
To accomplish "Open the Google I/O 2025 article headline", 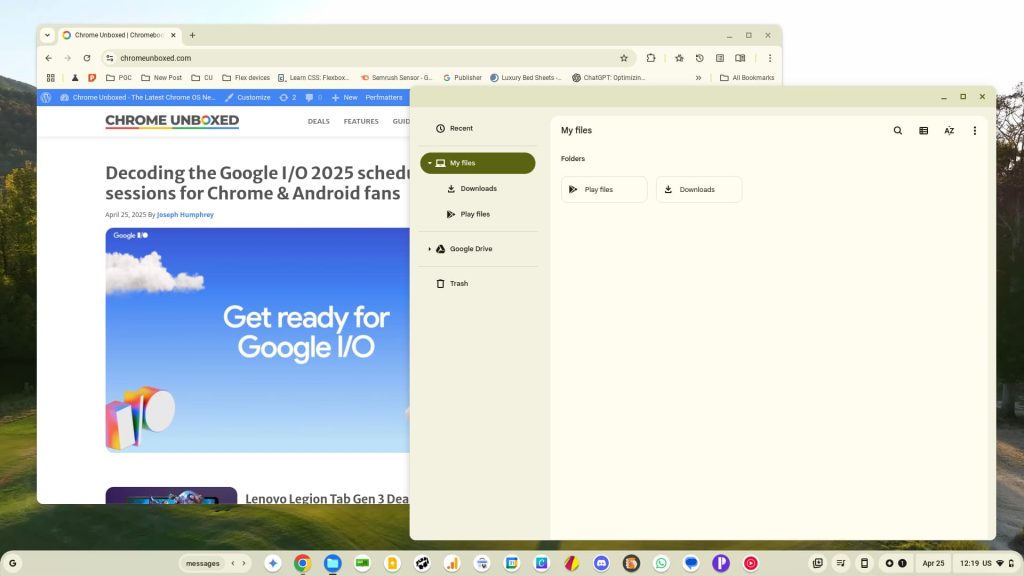I will [257, 183].
